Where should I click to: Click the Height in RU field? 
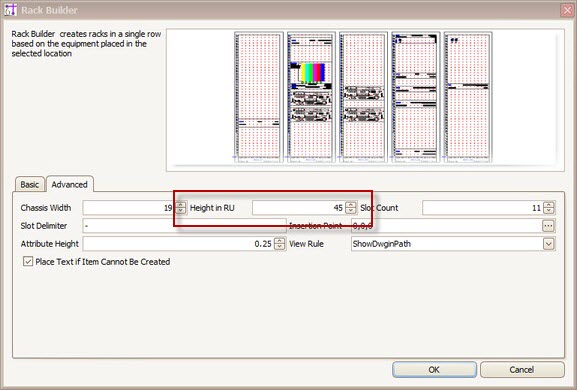[x=298, y=208]
